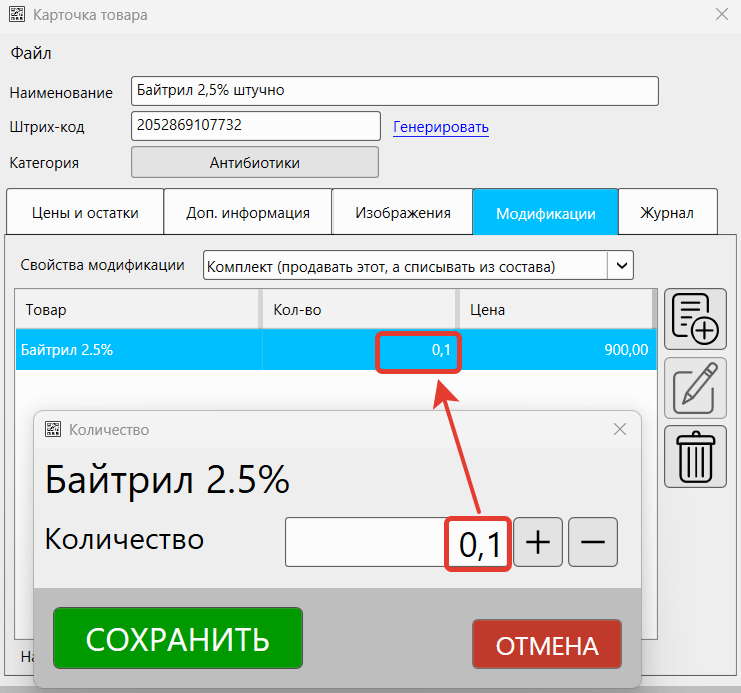Click into the Наименование text field

pyautogui.click(x=394, y=90)
